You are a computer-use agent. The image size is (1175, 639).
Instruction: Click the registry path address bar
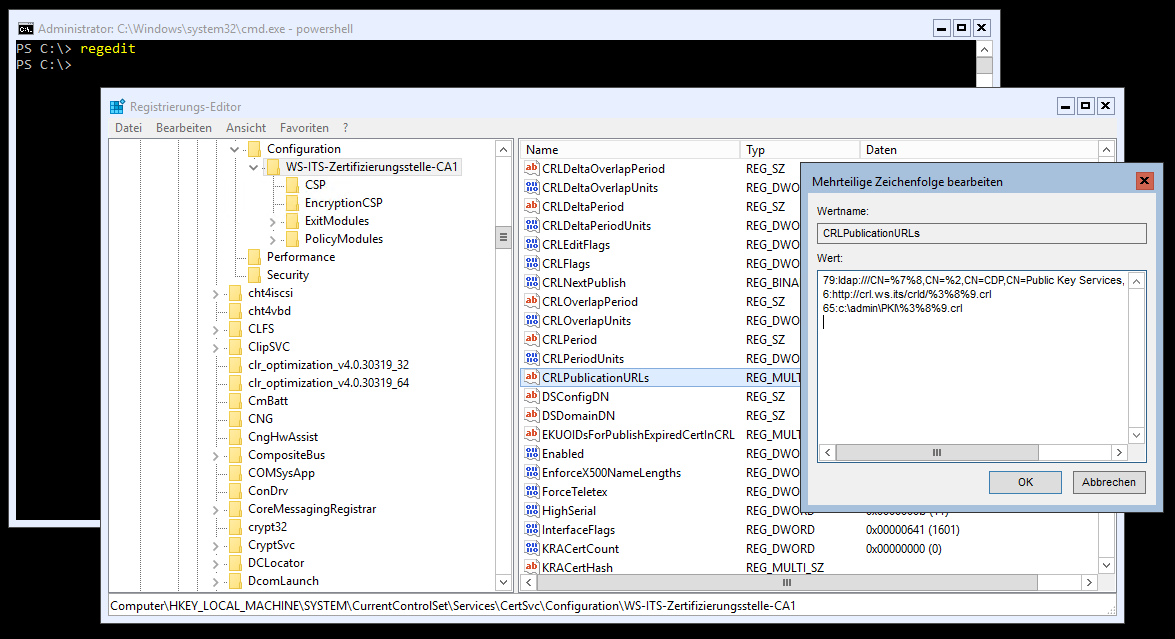click(x=612, y=606)
